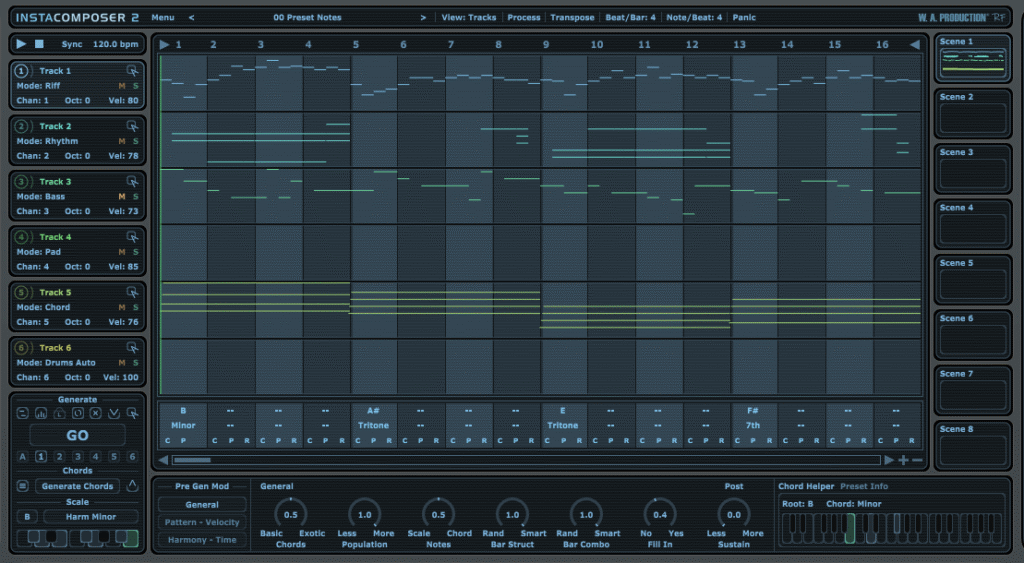
Task: Click View: Tracks in top bar
Action: pos(468,18)
